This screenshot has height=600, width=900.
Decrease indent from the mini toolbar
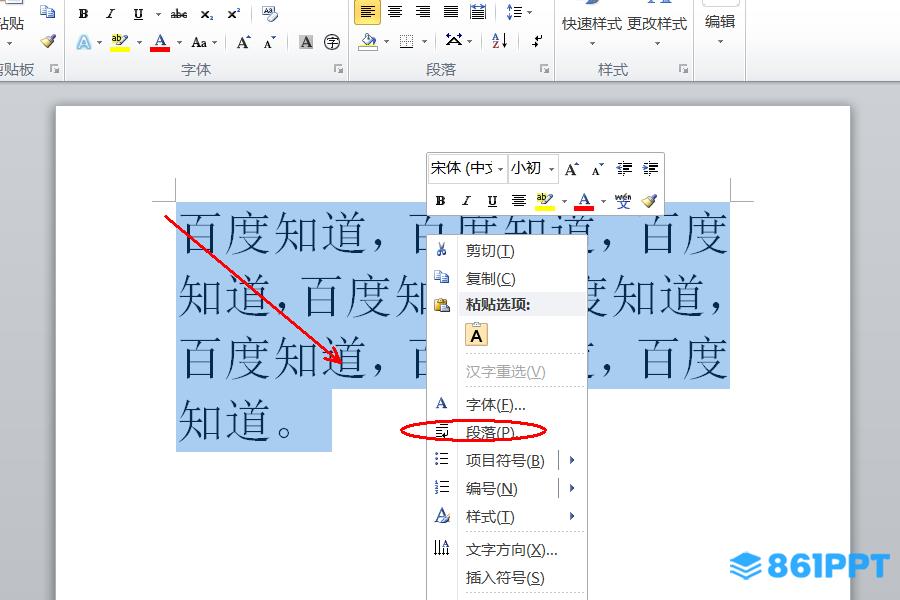pos(624,169)
